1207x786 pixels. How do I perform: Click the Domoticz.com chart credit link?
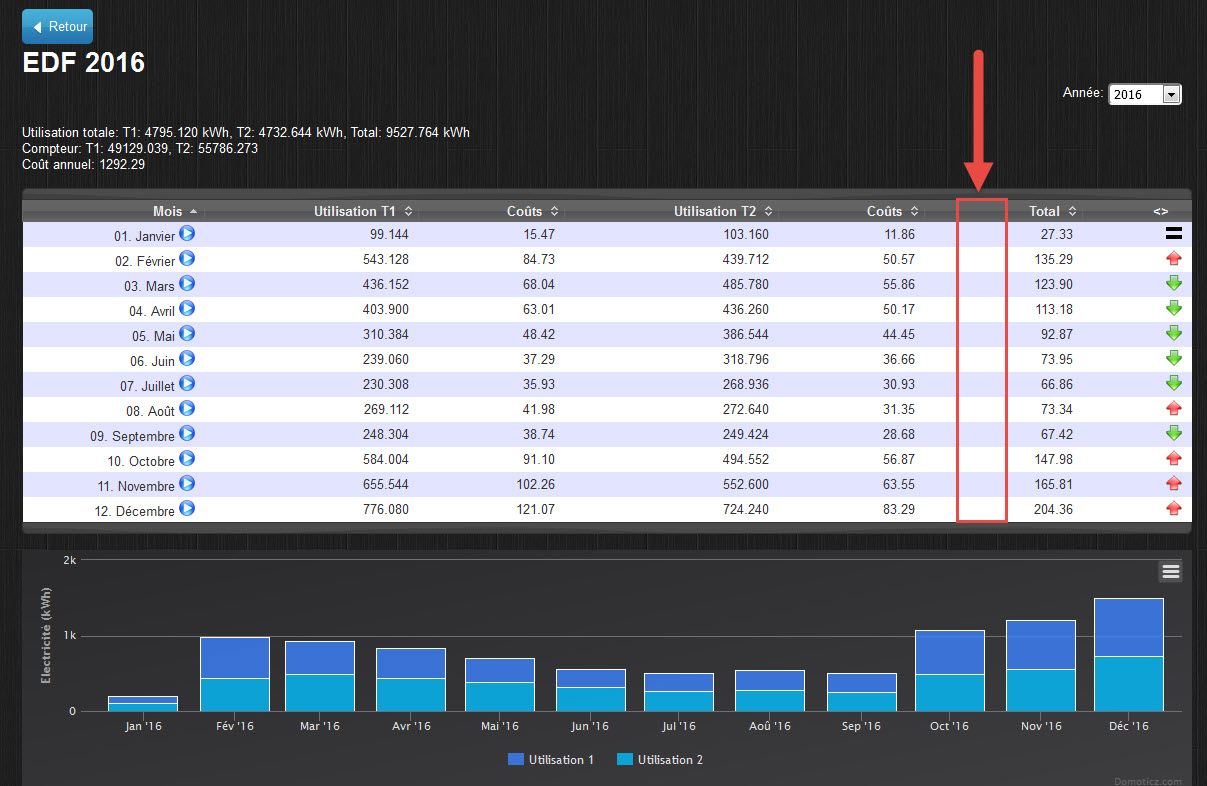1147,781
